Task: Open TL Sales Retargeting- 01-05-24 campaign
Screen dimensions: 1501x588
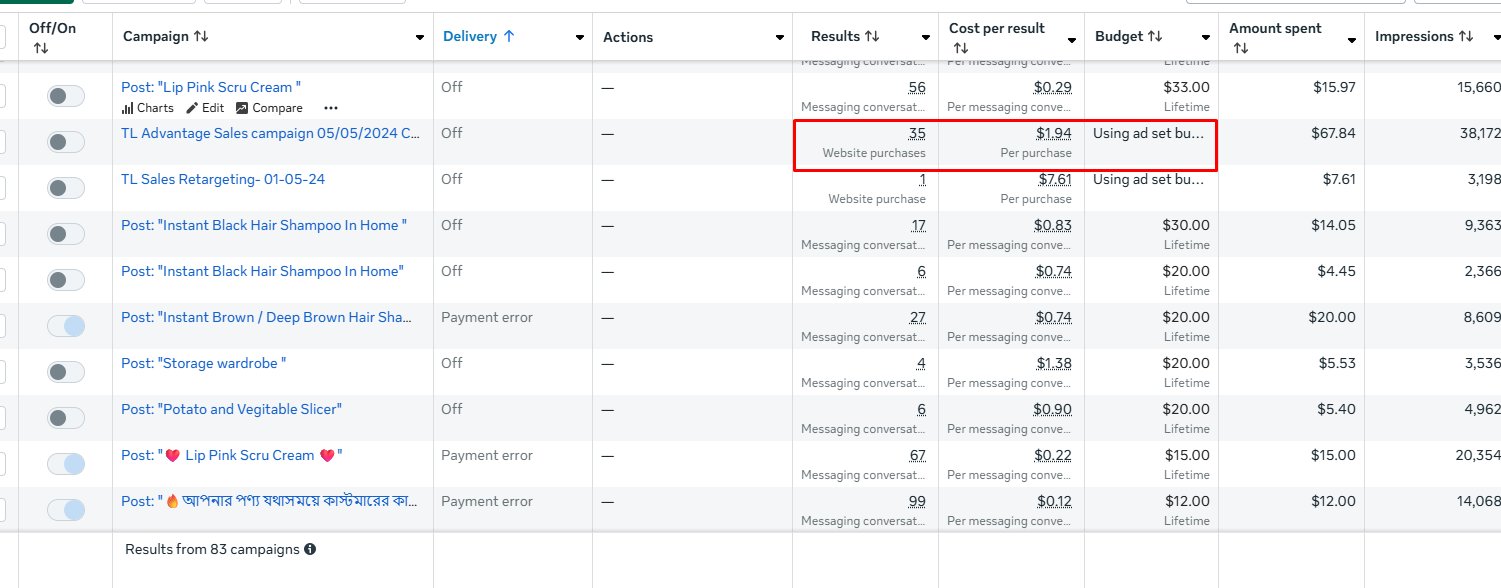Action: [223, 179]
